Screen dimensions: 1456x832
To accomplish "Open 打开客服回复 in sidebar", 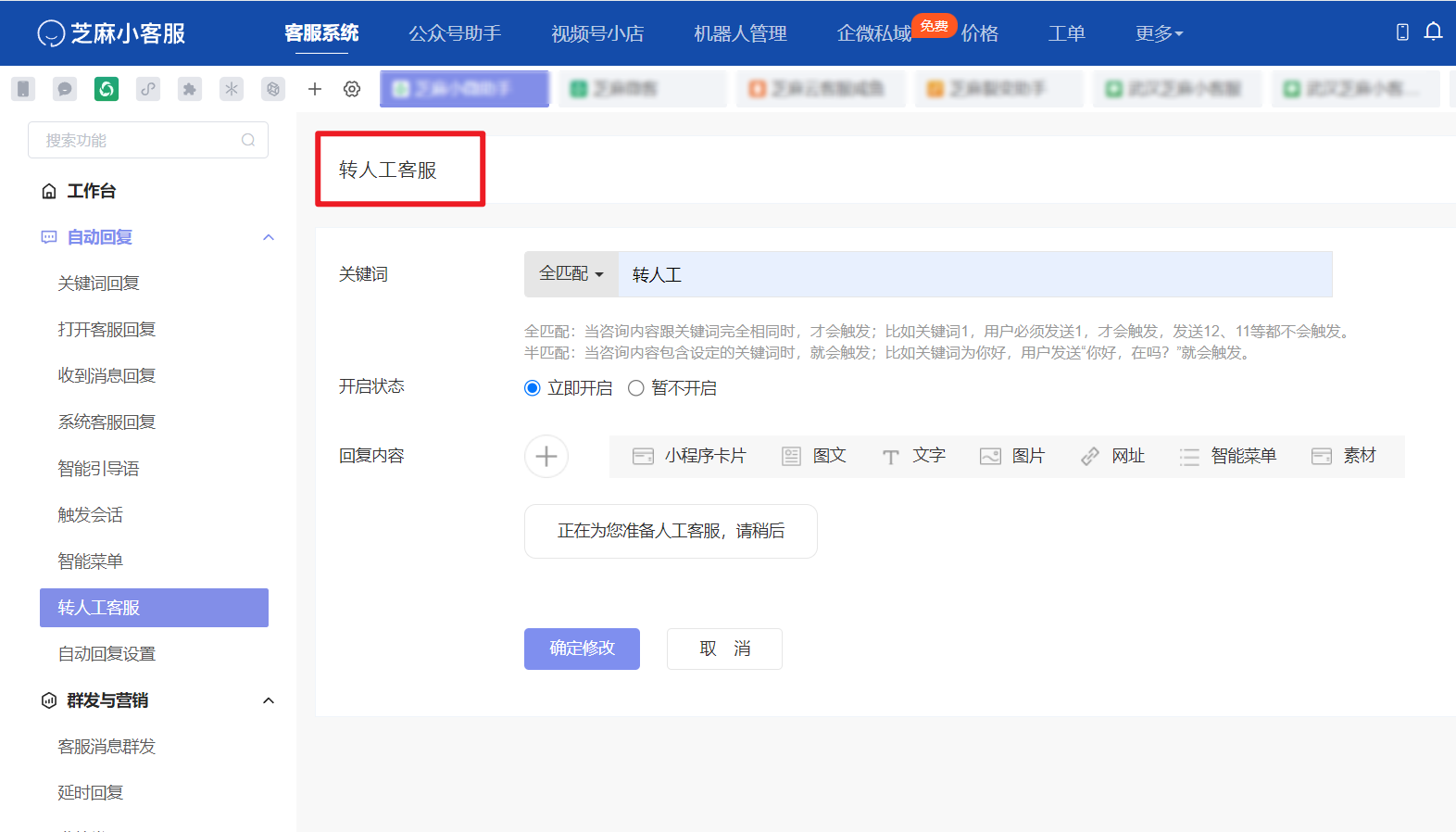I will [107, 330].
